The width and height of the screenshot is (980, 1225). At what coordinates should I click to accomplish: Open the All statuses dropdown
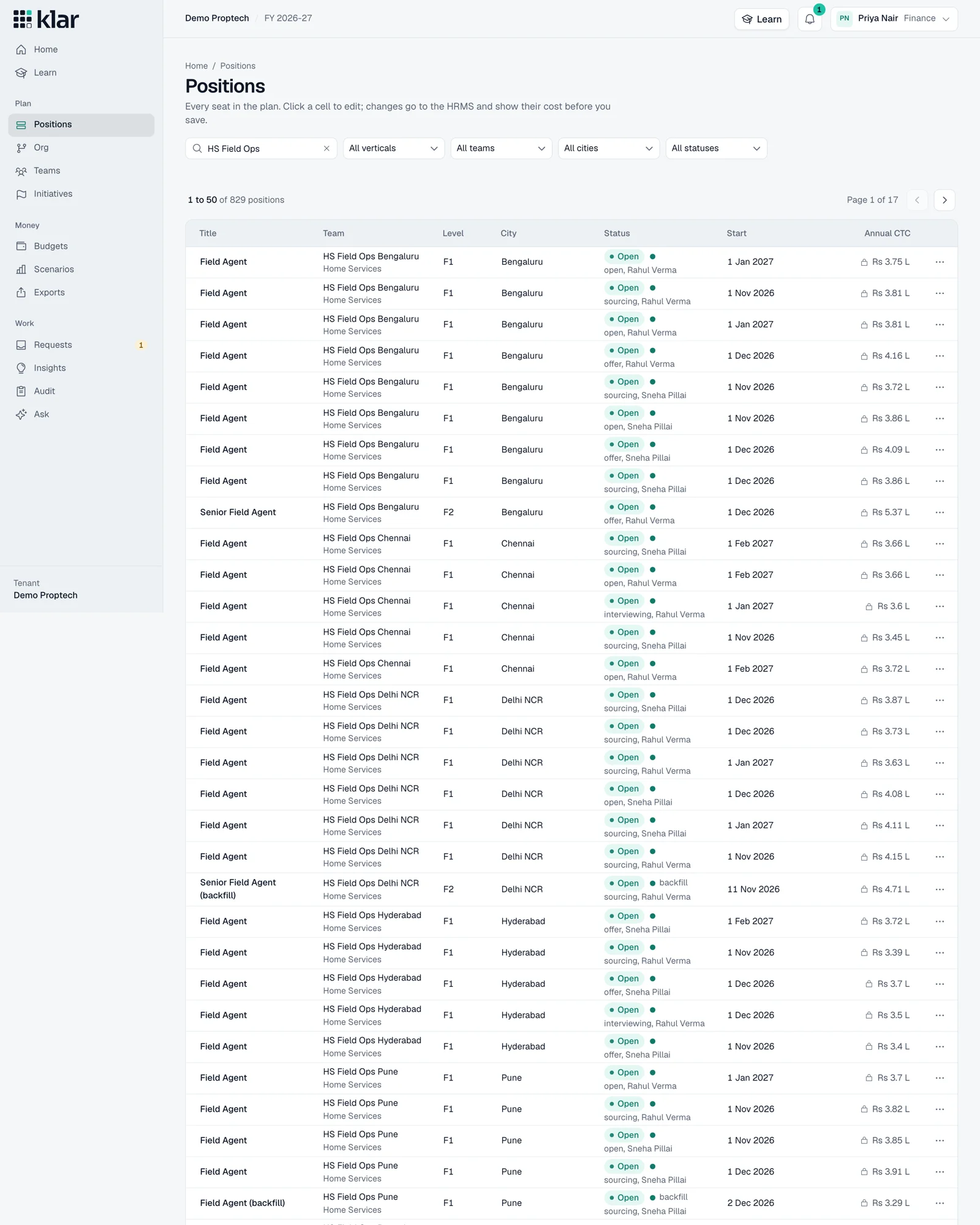click(716, 148)
